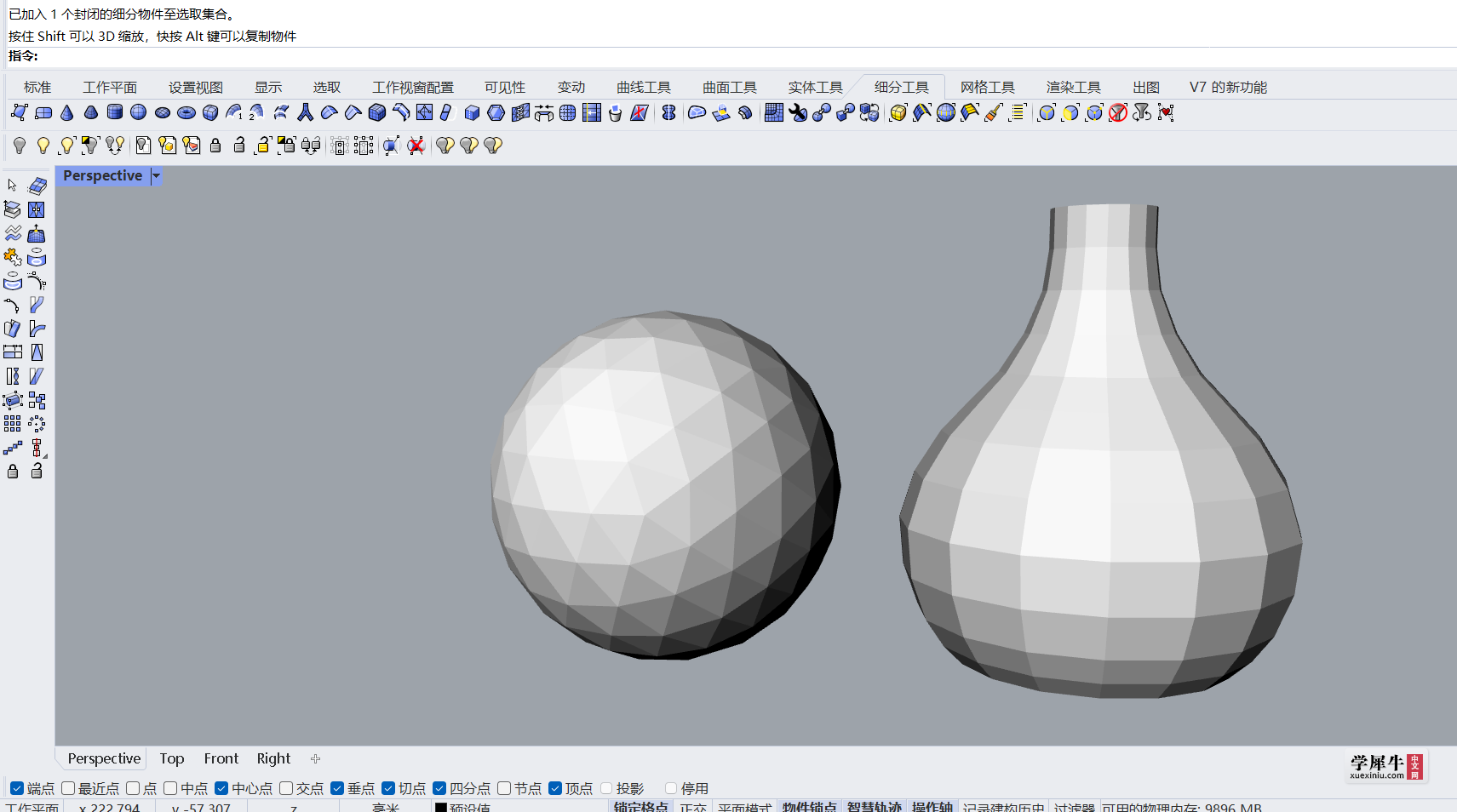Click the polar array dots icon
Image resolution: width=1457 pixels, height=812 pixels.
click(37, 424)
